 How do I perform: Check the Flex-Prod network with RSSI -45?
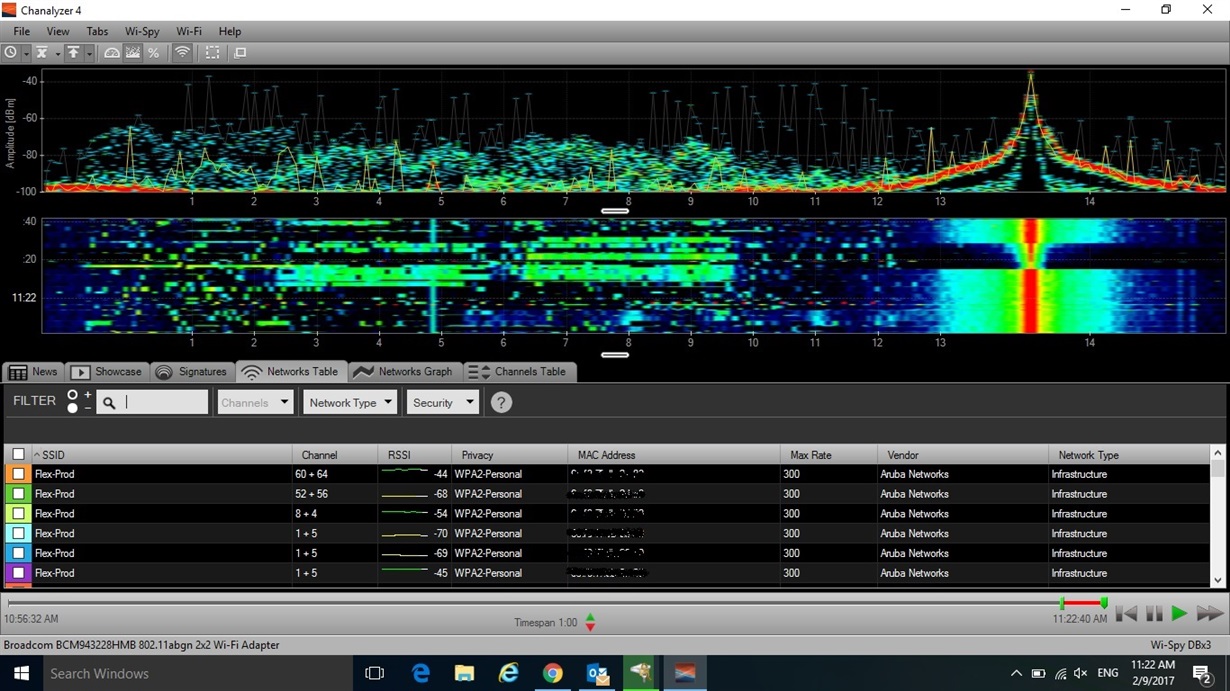click(18, 573)
